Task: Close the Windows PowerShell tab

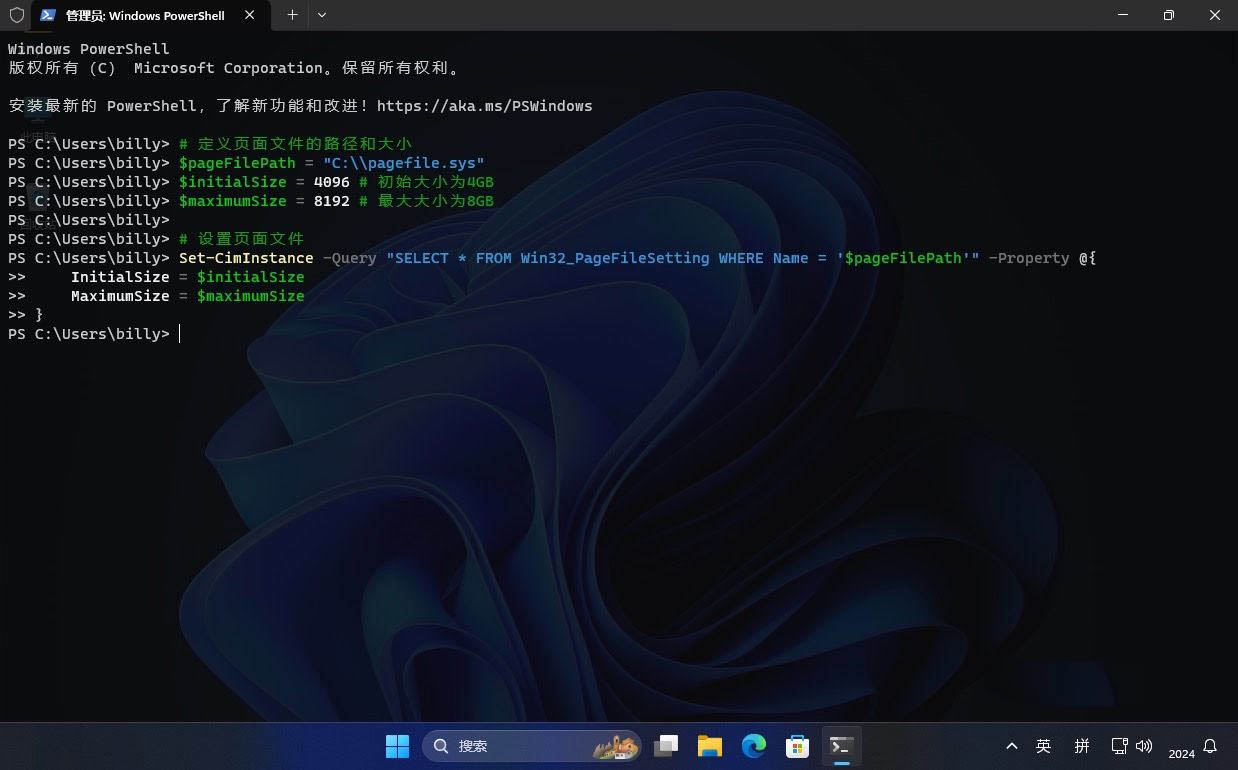Action: [250, 15]
